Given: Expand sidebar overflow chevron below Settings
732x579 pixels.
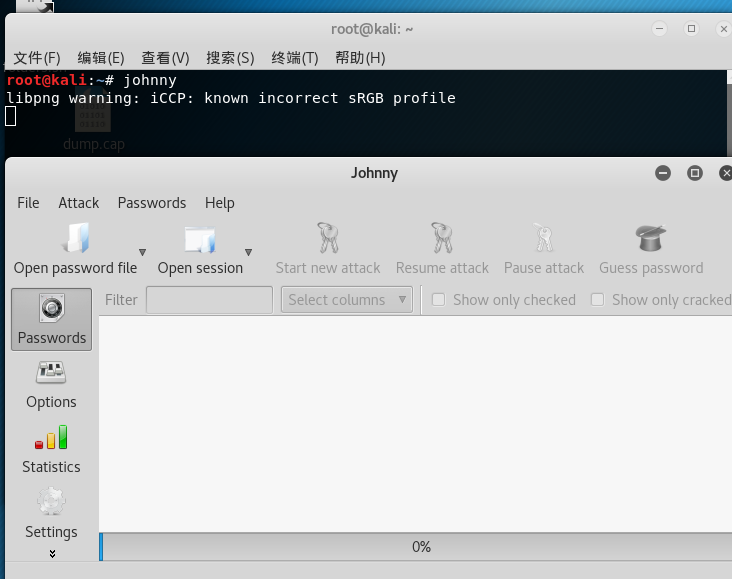Looking at the screenshot, I should [52, 553].
